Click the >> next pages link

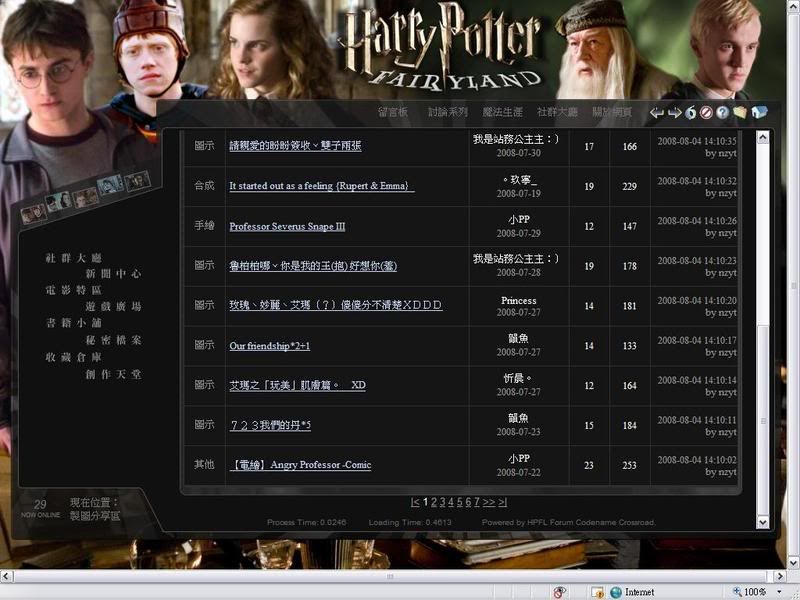[x=489, y=503]
